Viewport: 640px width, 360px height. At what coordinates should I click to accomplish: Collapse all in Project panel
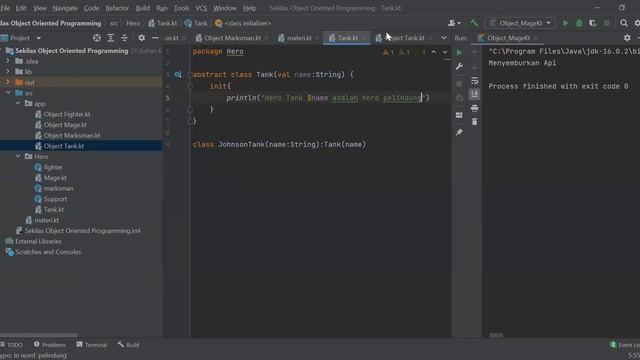tap(124, 38)
